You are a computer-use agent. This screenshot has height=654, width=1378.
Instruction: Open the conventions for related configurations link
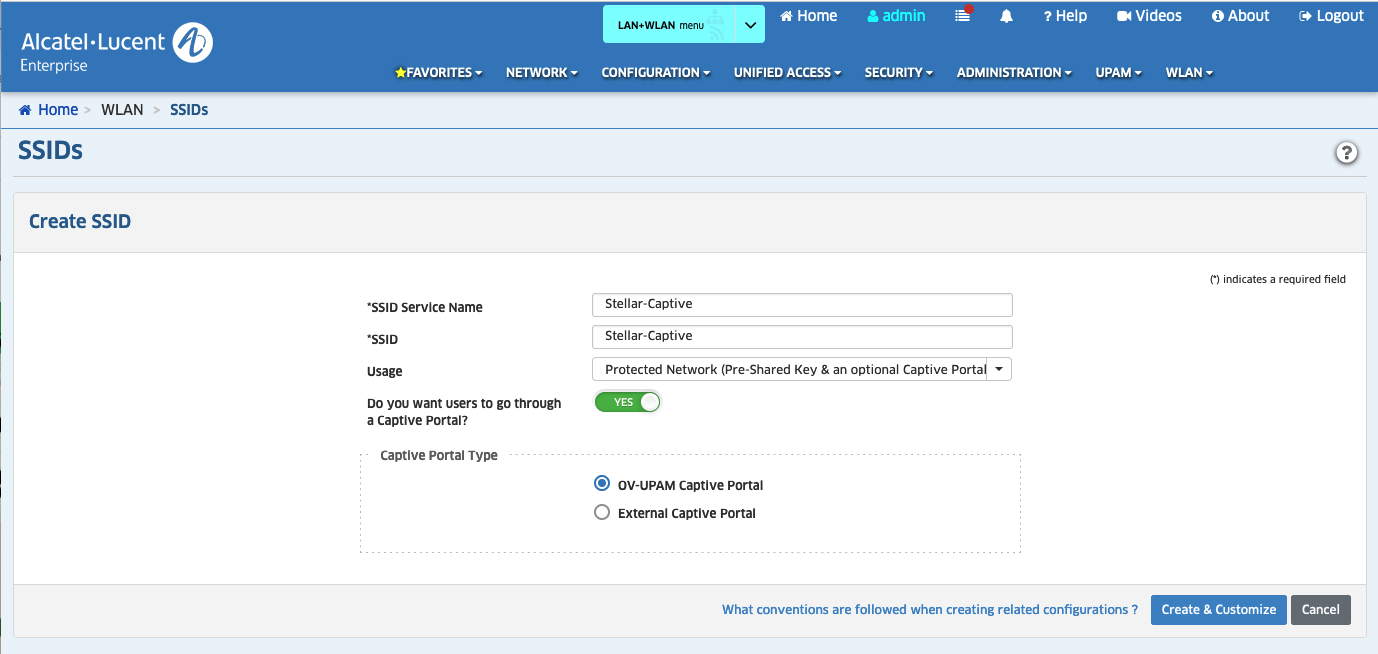pos(929,609)
